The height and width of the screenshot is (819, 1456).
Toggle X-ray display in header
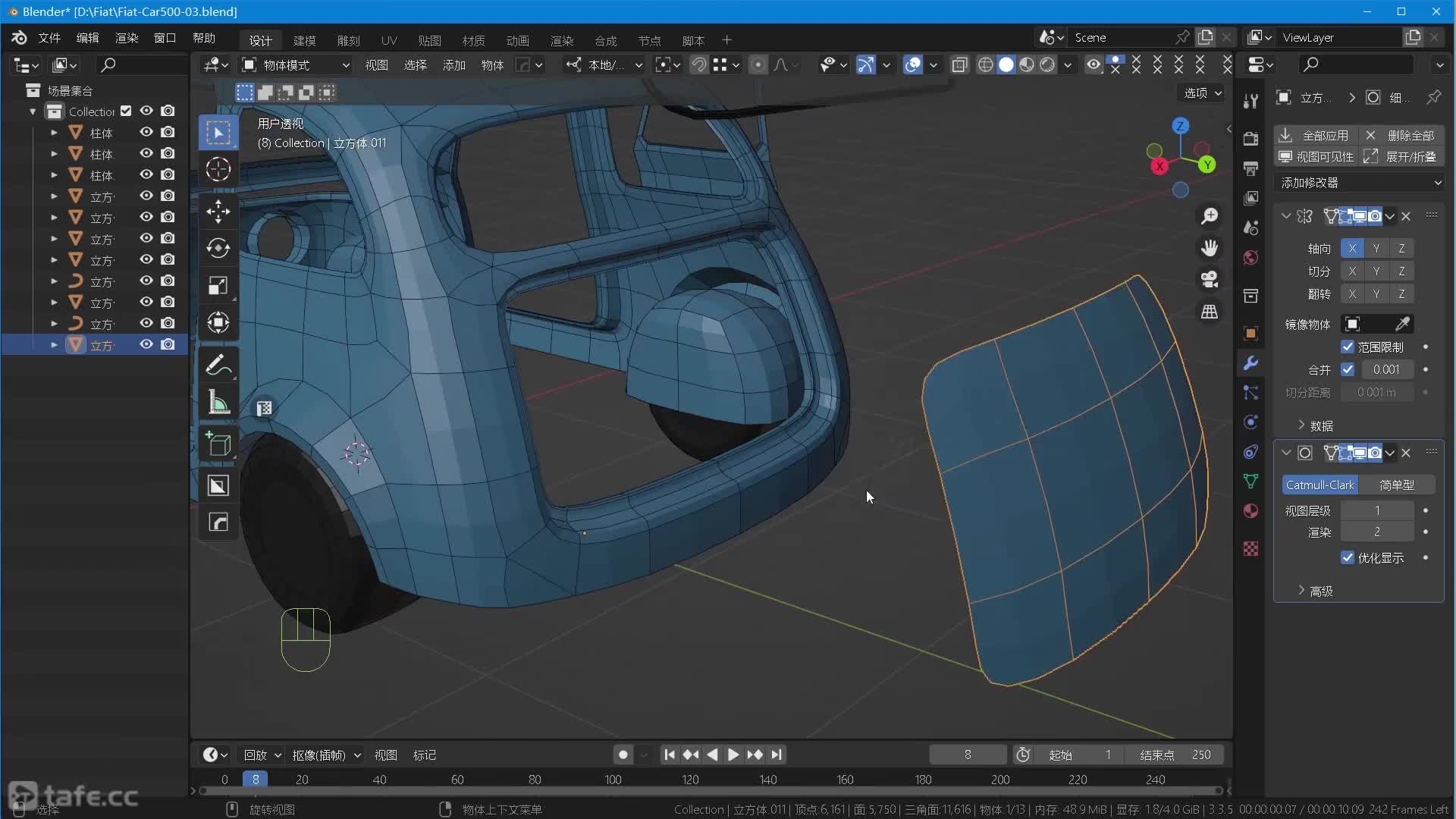(959, 65)
